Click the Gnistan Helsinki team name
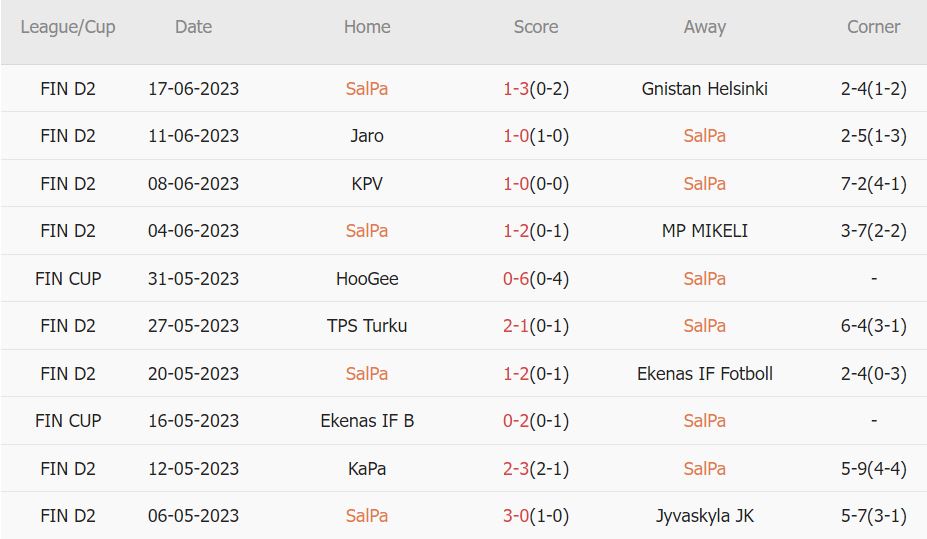 [704, 88]
